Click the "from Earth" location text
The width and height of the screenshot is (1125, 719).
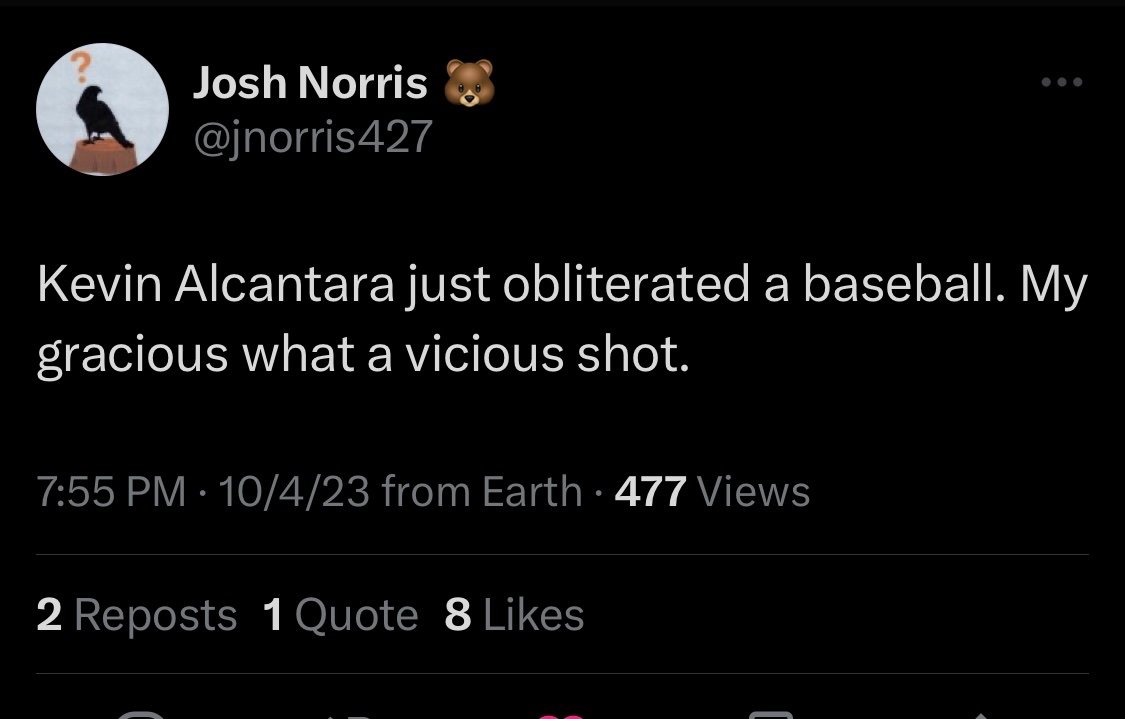click(481, 491)
